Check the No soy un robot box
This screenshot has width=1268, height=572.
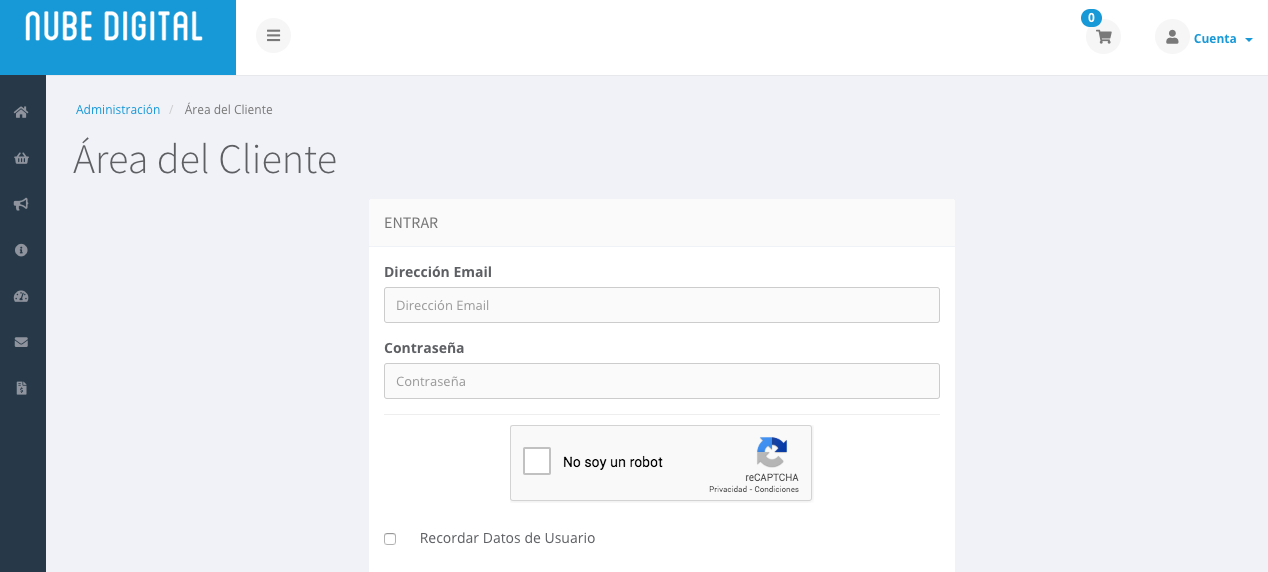537,461
